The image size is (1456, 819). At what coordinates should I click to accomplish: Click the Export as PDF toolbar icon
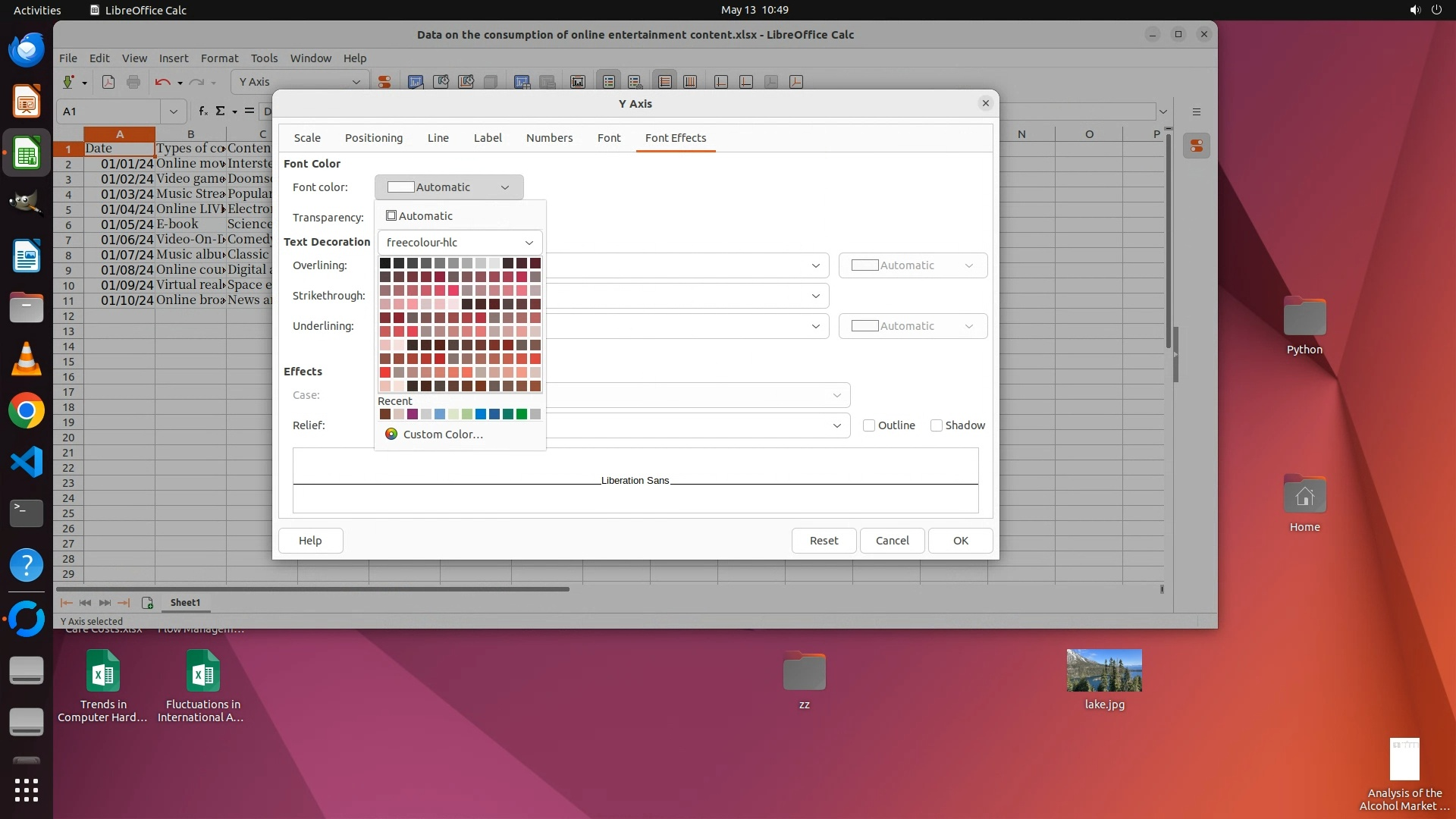click(x=108, y=82)
